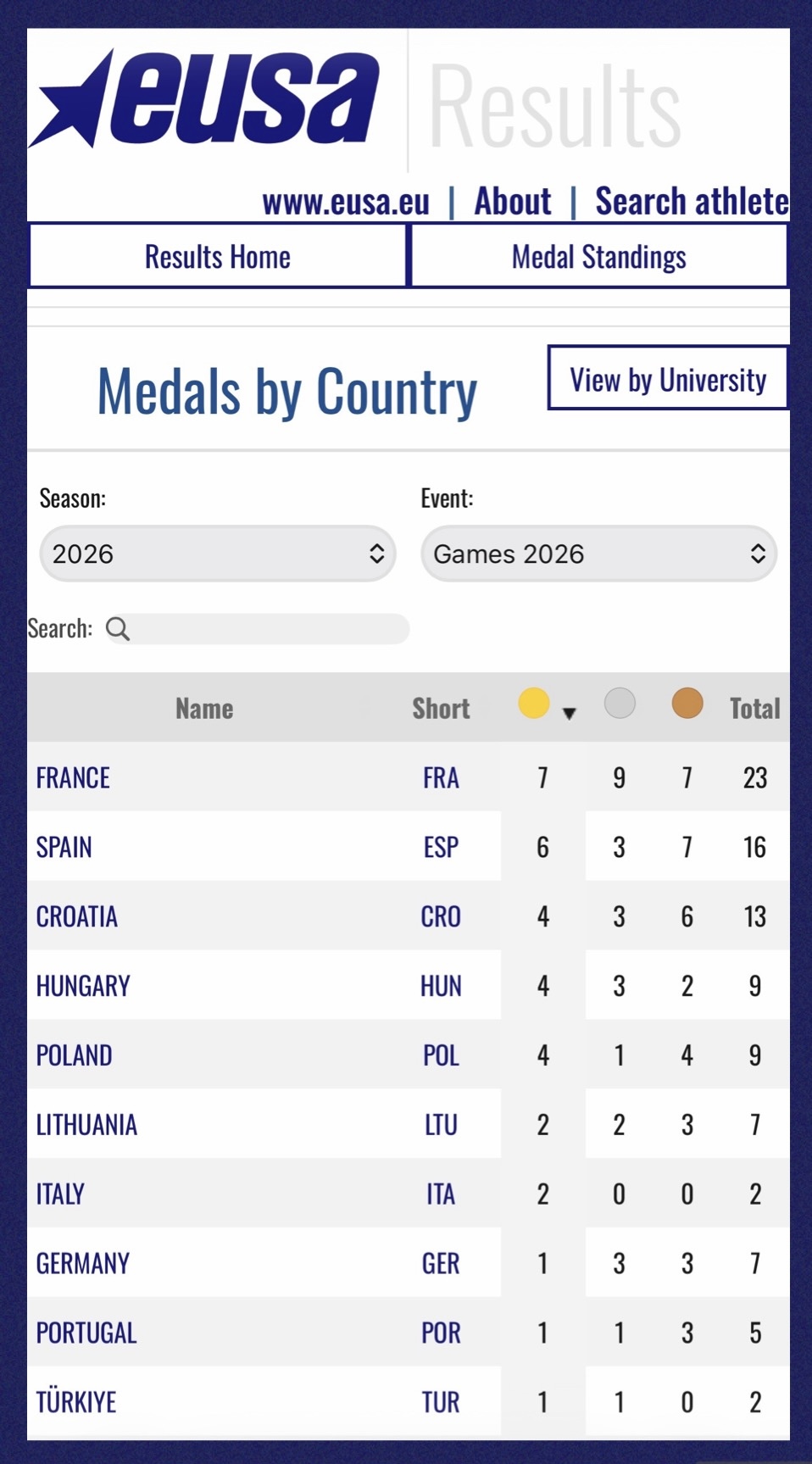812x1464 pixels.
Task: Switch to Medal Standings tab
Action: (x=599, y=256)
